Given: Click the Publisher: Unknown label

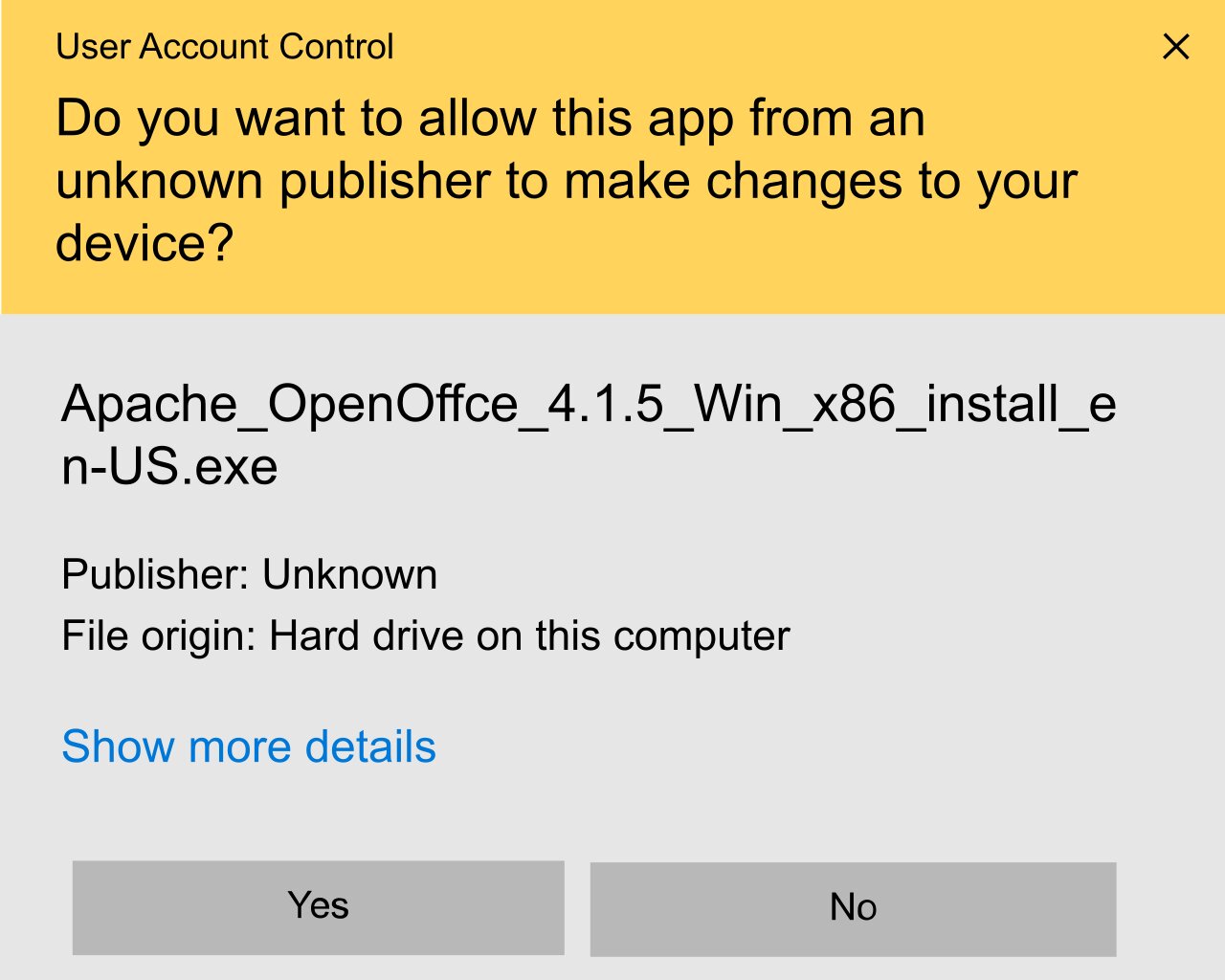Looking at the screenshot, I should pos(250,574).
